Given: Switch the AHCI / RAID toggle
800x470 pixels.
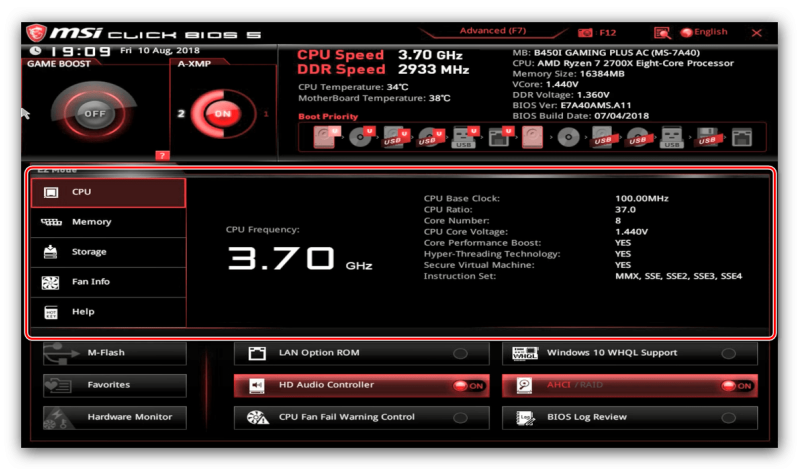Looking at the screenshot, I should click(736, 386).
